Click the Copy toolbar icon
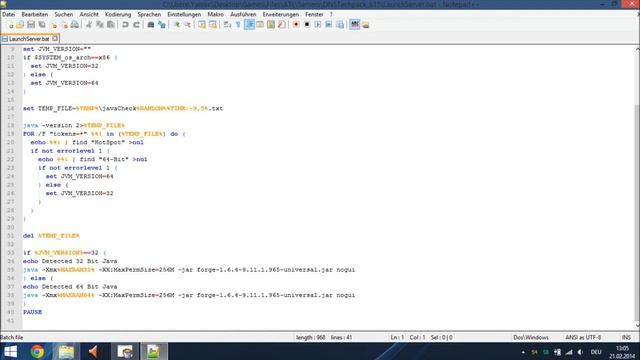 (100, 25)
